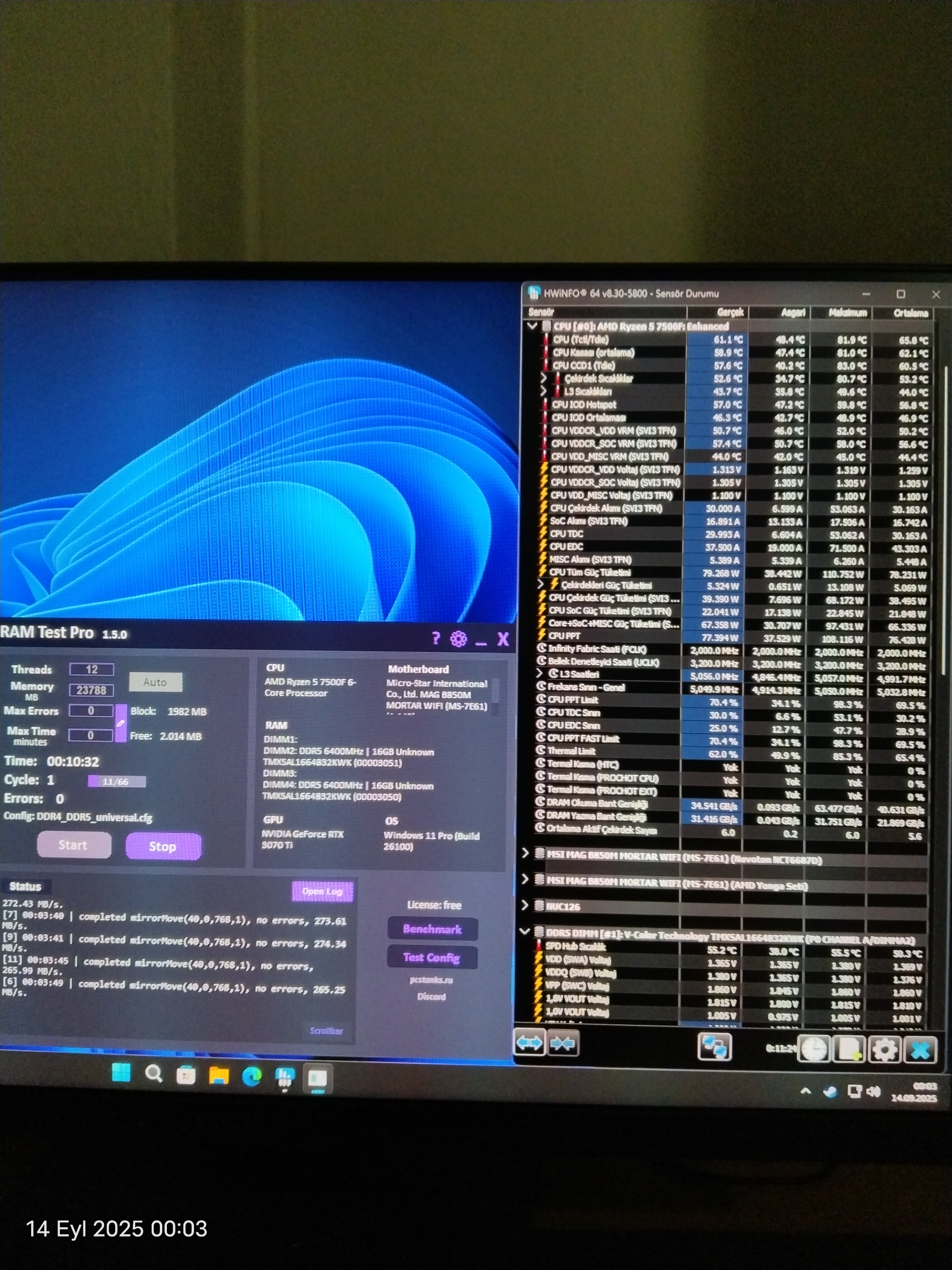Click the Gerçek column header
Screen dimensions: 952x1270
coord(717,312)
